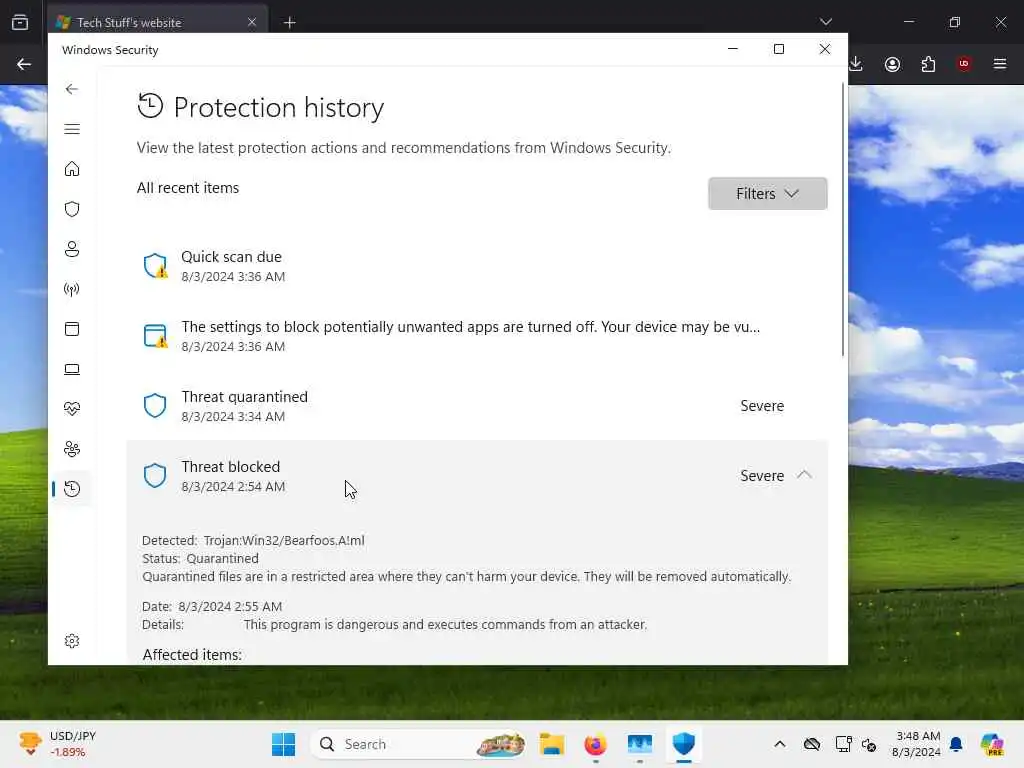Image resolution: width=1024 pixels, height=768 pixels.
Task: Open the USD/JPY widget on taskbar
Action: click(57, 744)
